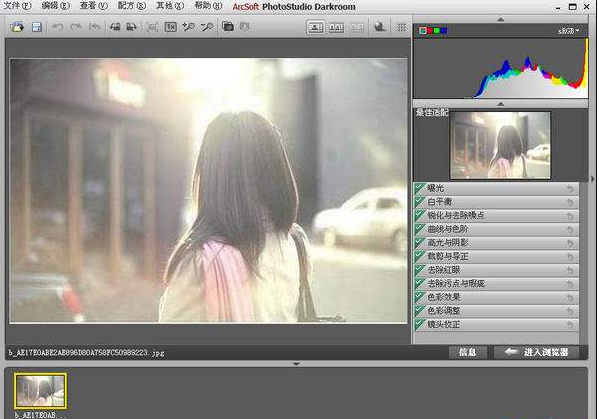Click the 1:1 actual size icon
The image size is (599, 419).
click(x=170, y=27)
